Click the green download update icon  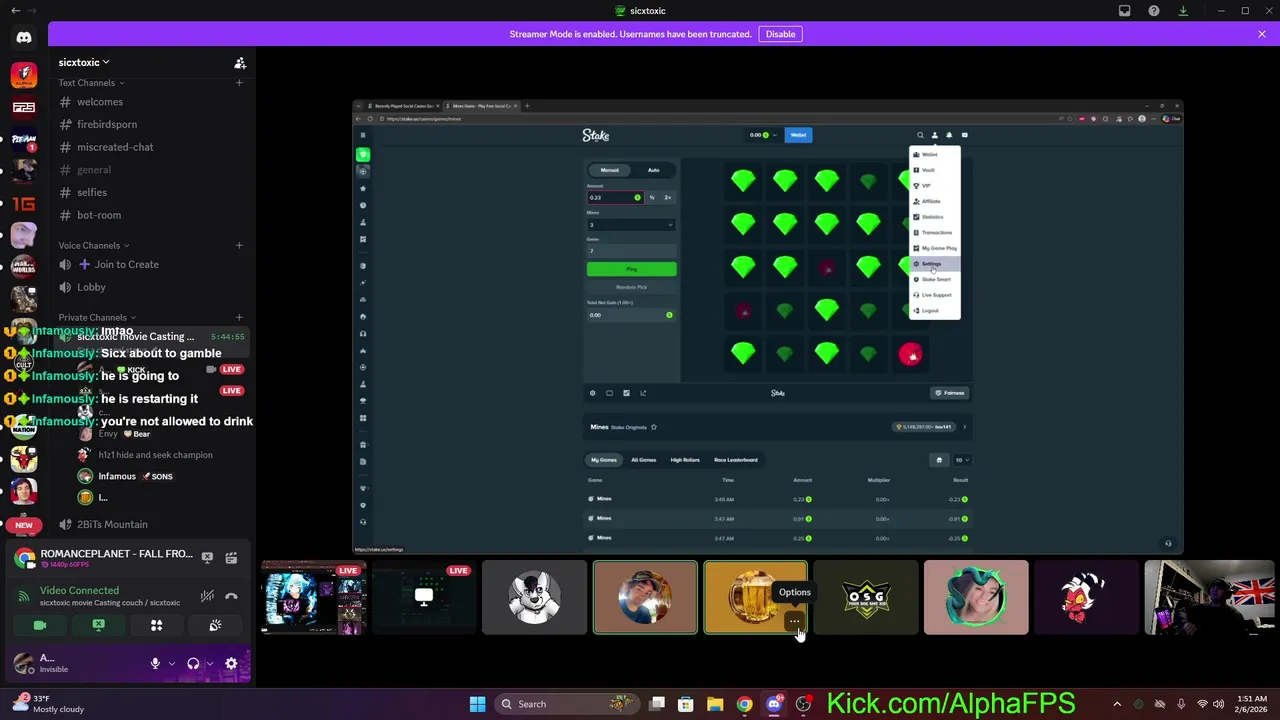(1183, 11)
